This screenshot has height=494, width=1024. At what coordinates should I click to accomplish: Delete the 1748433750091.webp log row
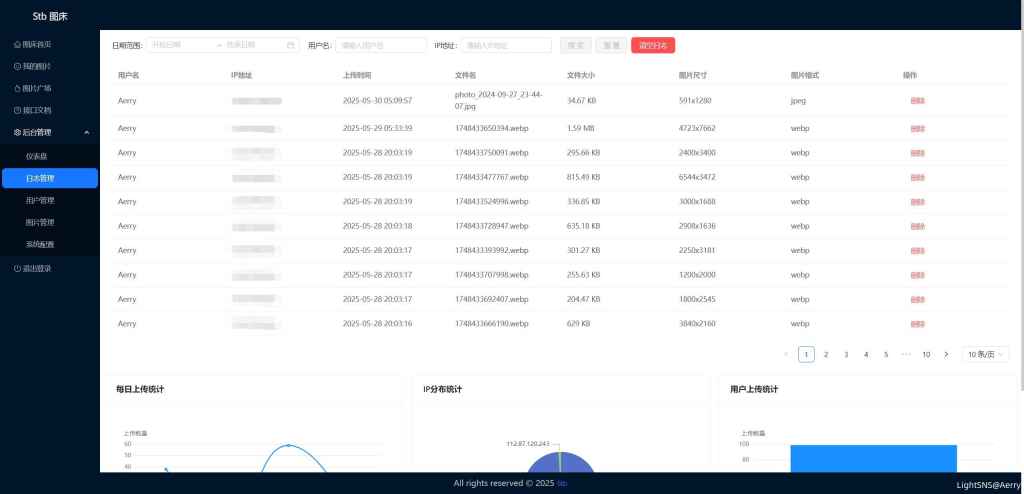coord(918,153)
